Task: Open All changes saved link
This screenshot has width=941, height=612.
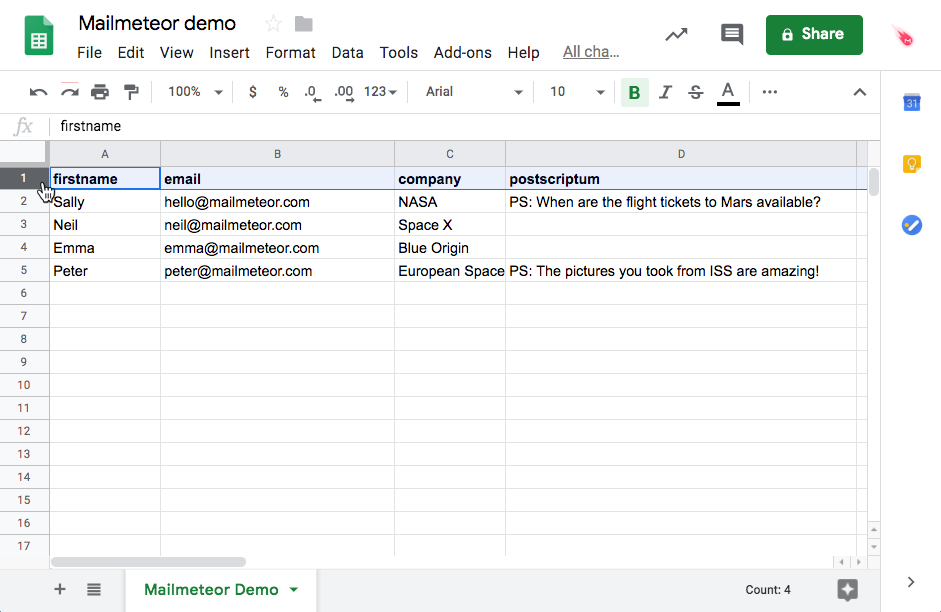Action: pyautogui.click(x=591, y=52)
